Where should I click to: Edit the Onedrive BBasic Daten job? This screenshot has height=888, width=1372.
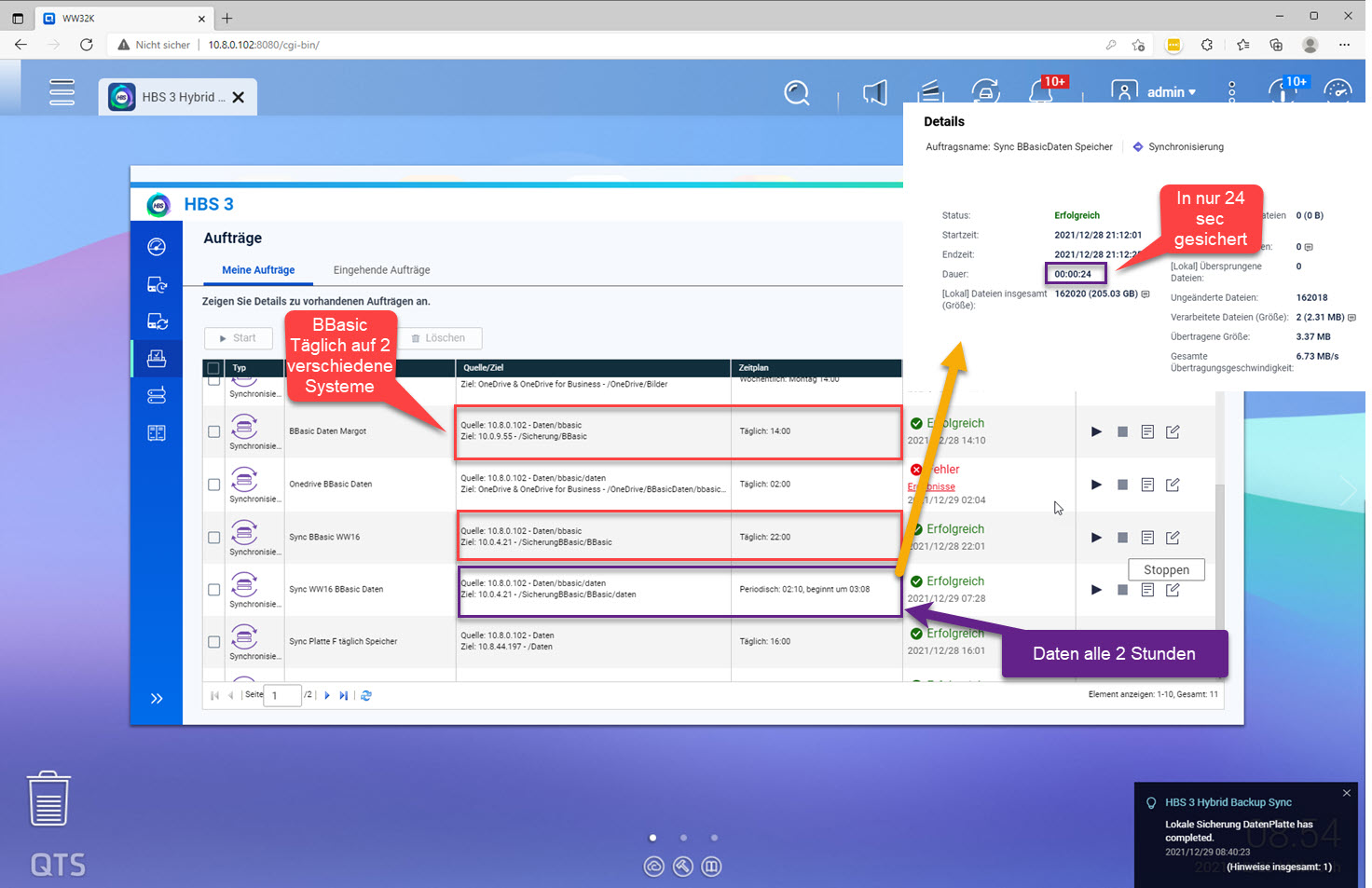click(x=1173, y=485)
